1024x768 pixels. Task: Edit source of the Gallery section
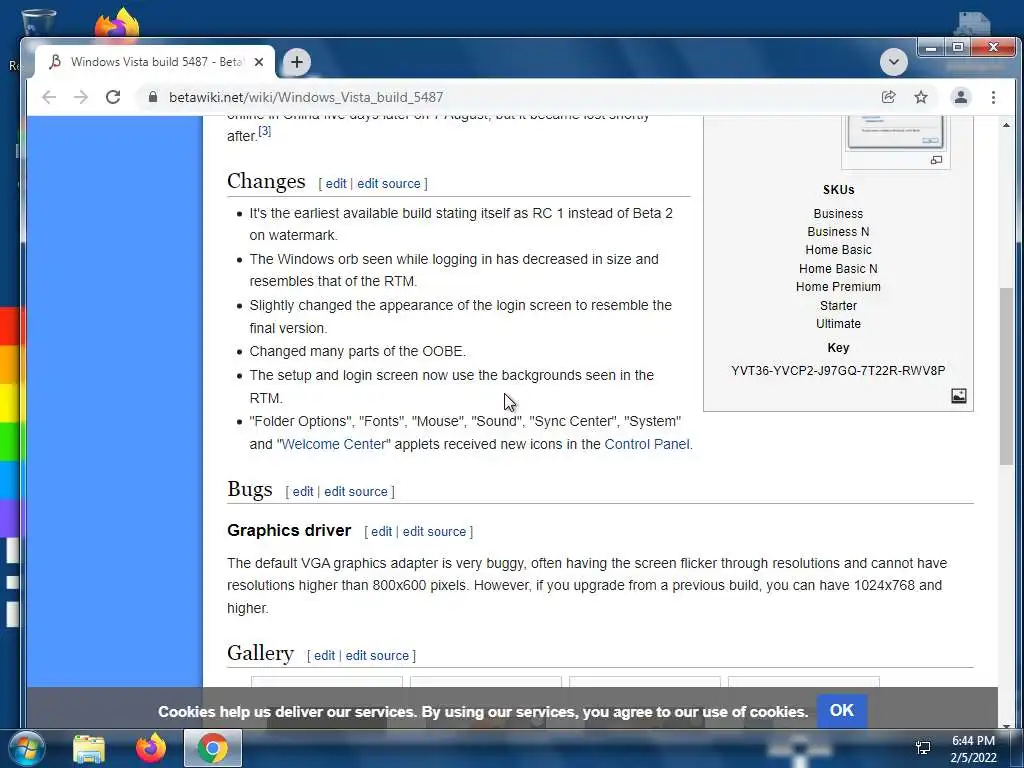377,656
